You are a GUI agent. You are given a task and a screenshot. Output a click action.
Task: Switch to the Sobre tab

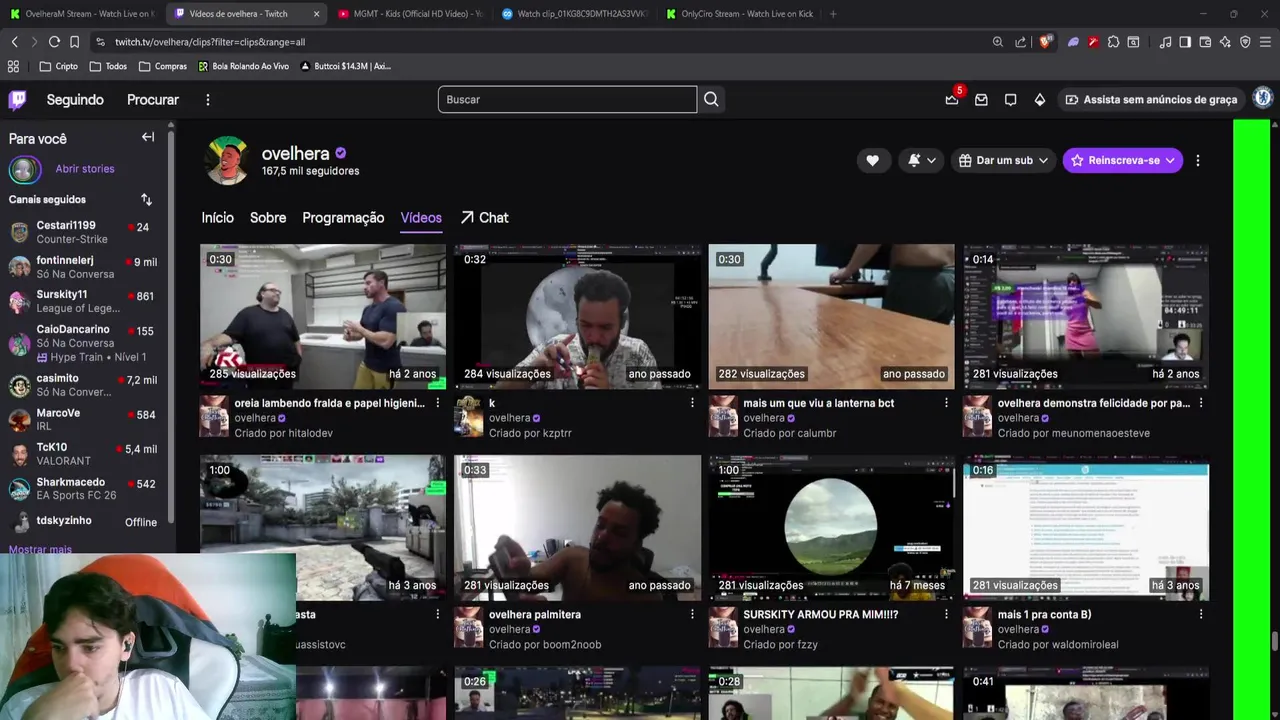(268, 217)
